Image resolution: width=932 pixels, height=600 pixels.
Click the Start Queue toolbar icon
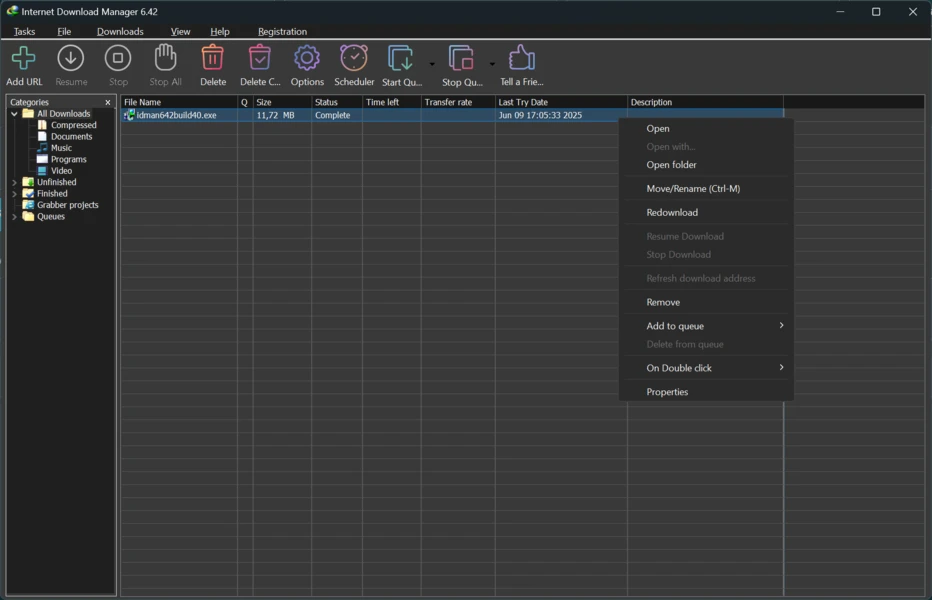400,59
